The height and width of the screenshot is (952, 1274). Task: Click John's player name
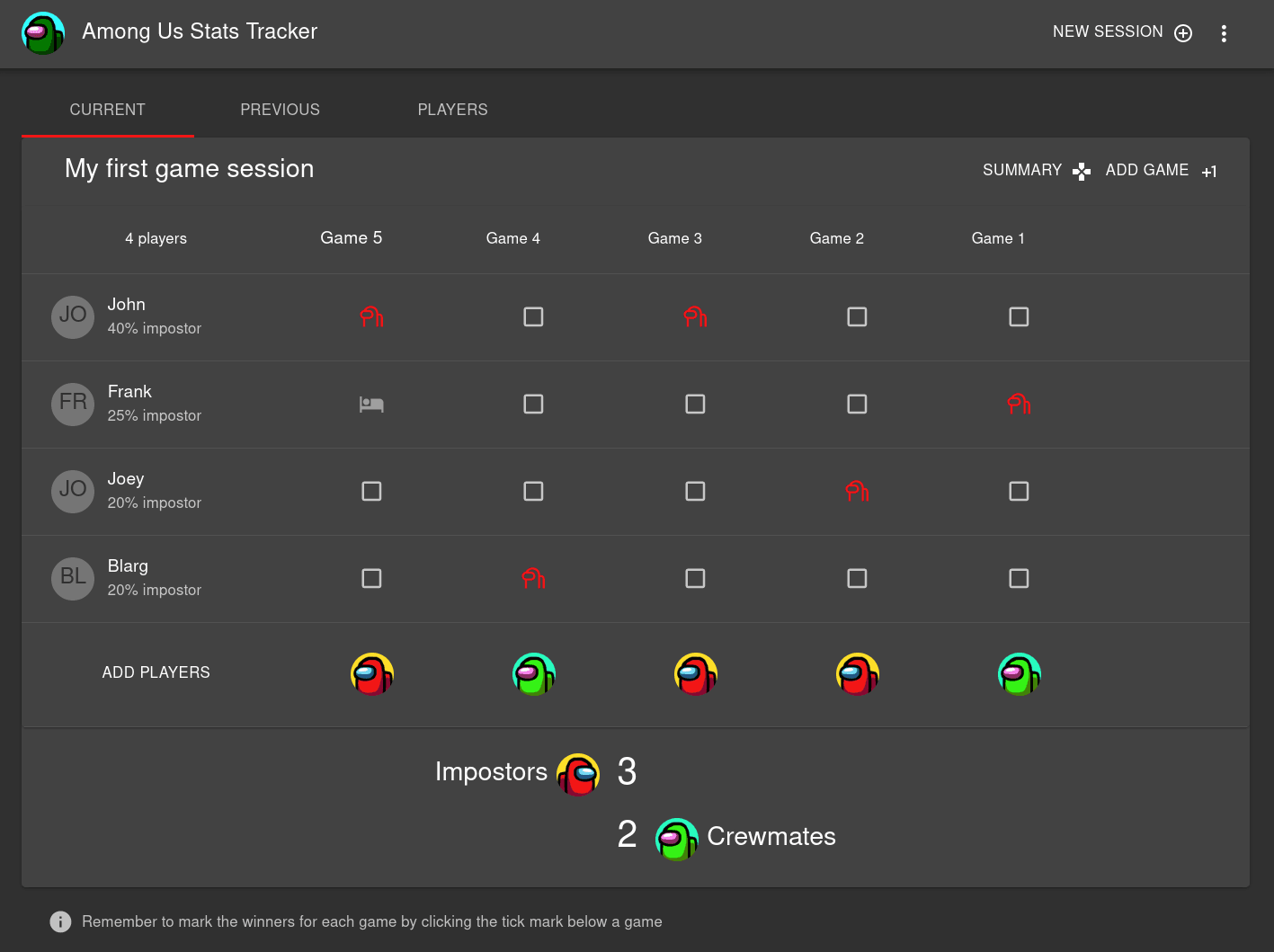pos(127,305)
